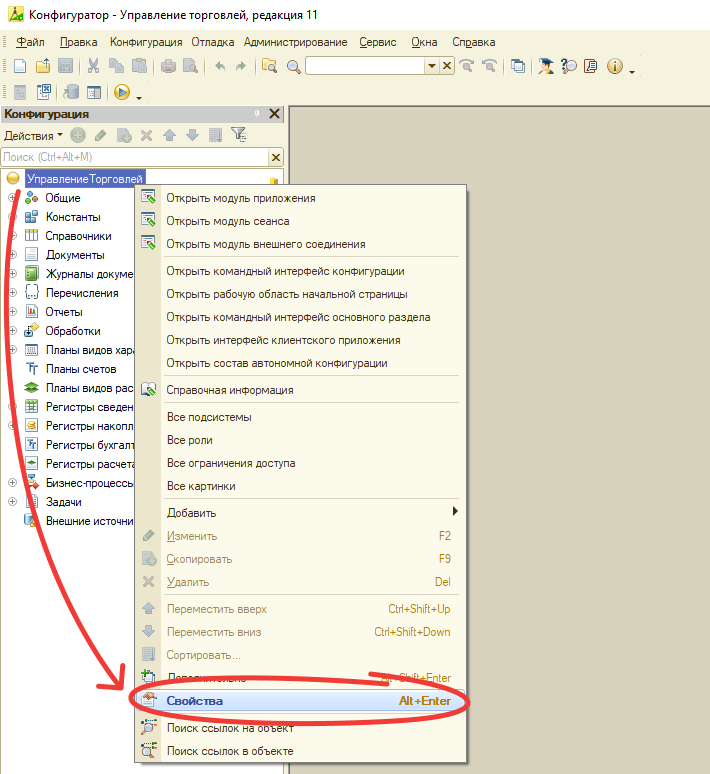Choose Поиск ссылок на объект
Image resolution: width=710 pixels, height=774 pixels.
point(300,728)
